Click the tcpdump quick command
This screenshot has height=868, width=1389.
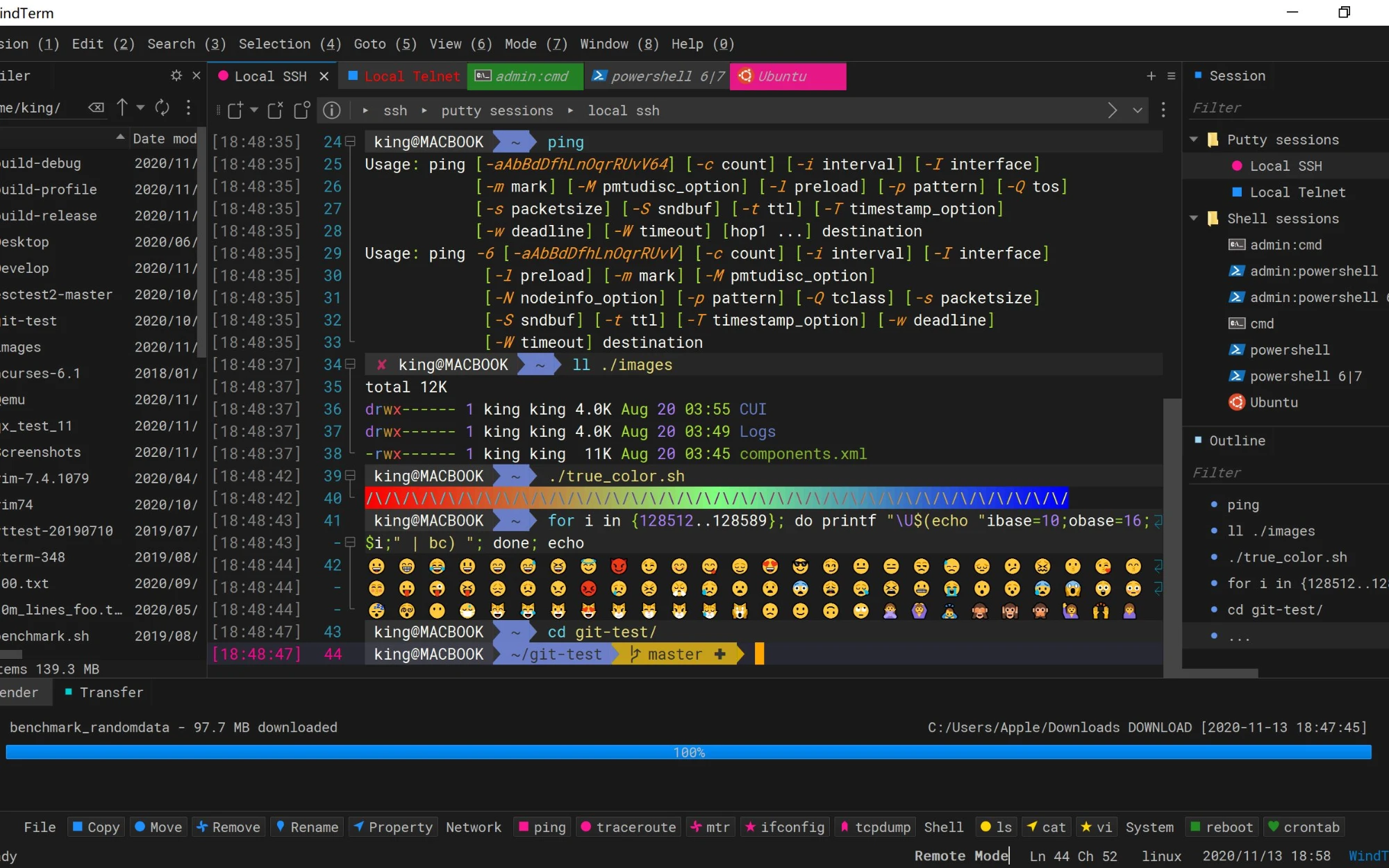click(x=875, y=827)
